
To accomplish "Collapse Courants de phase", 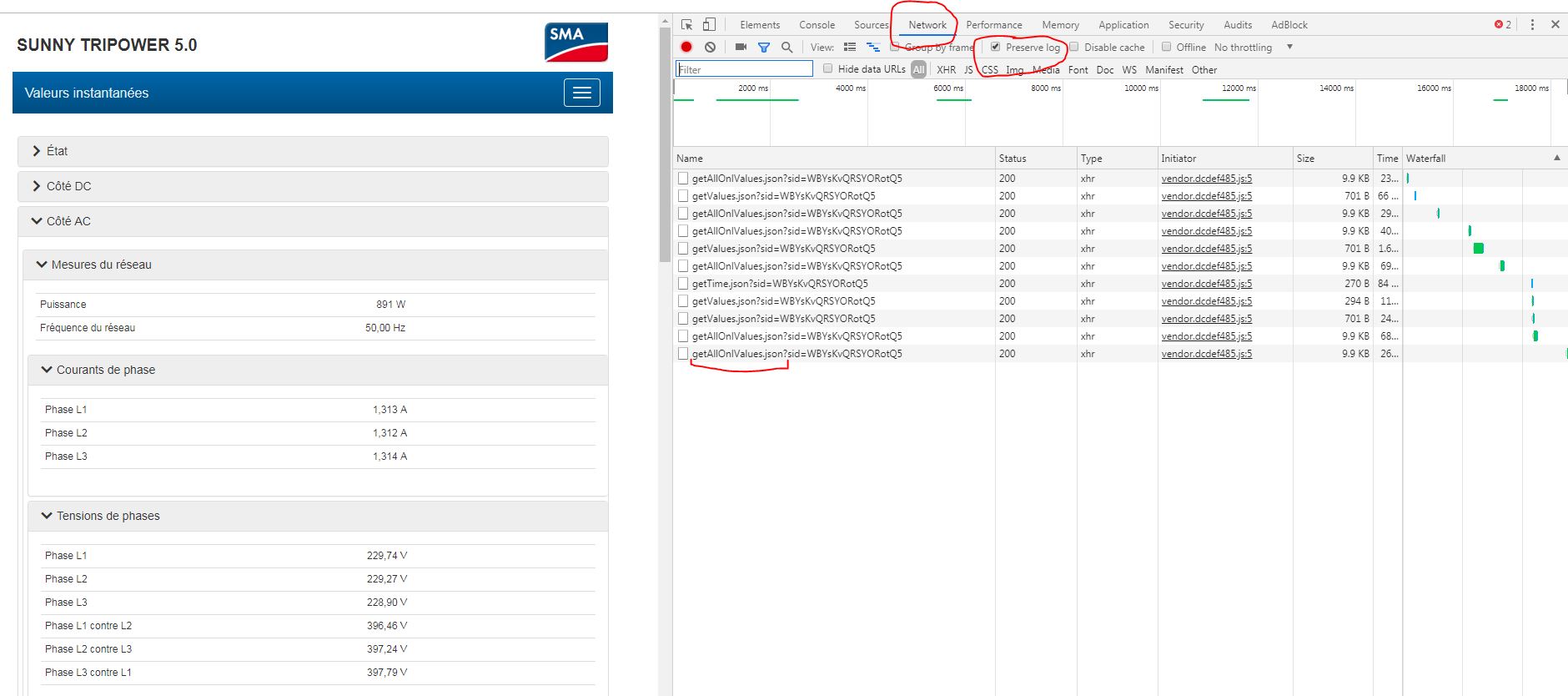I will coord(318,370).
